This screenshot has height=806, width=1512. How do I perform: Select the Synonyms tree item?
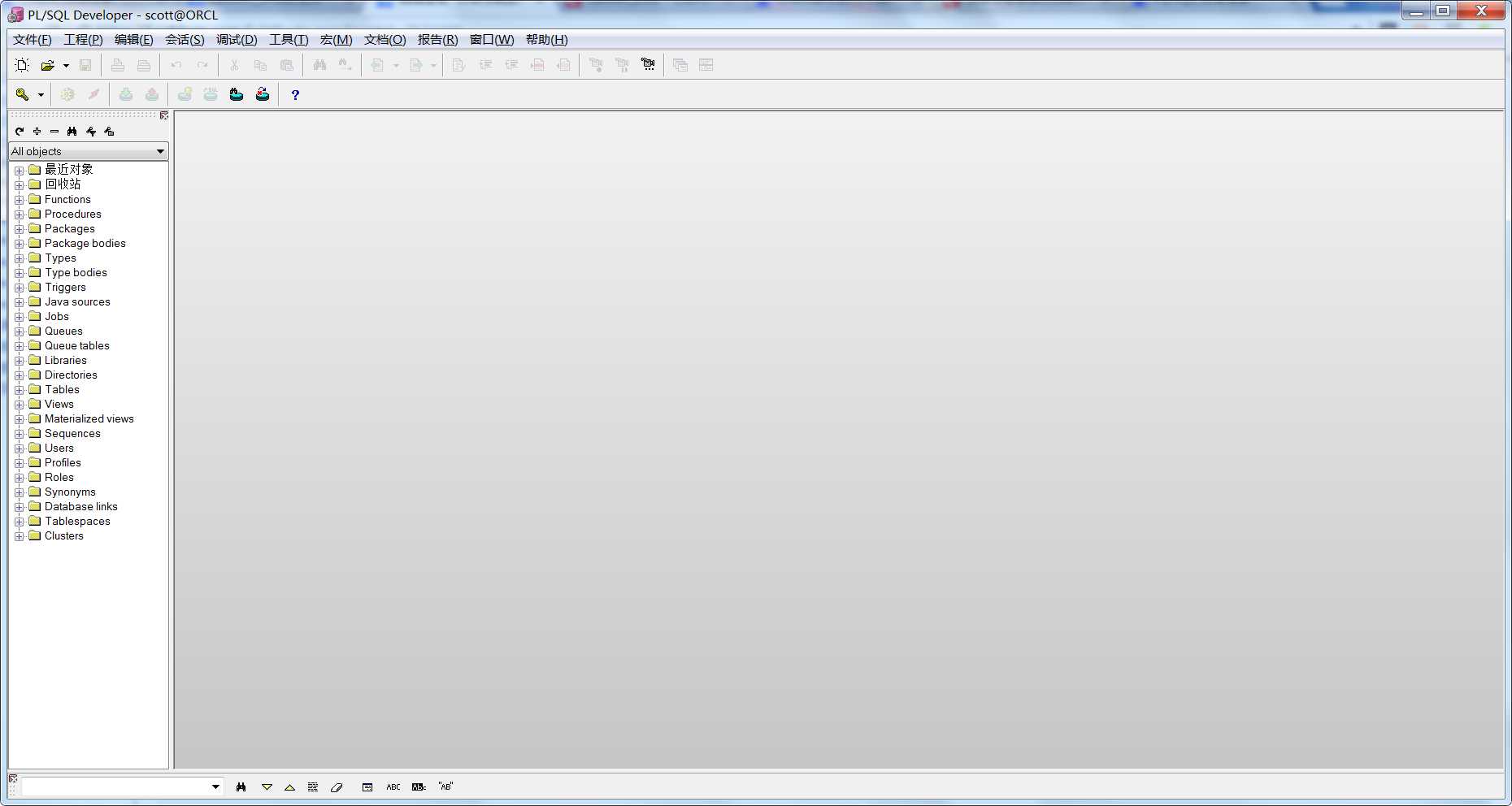(70, 492)
